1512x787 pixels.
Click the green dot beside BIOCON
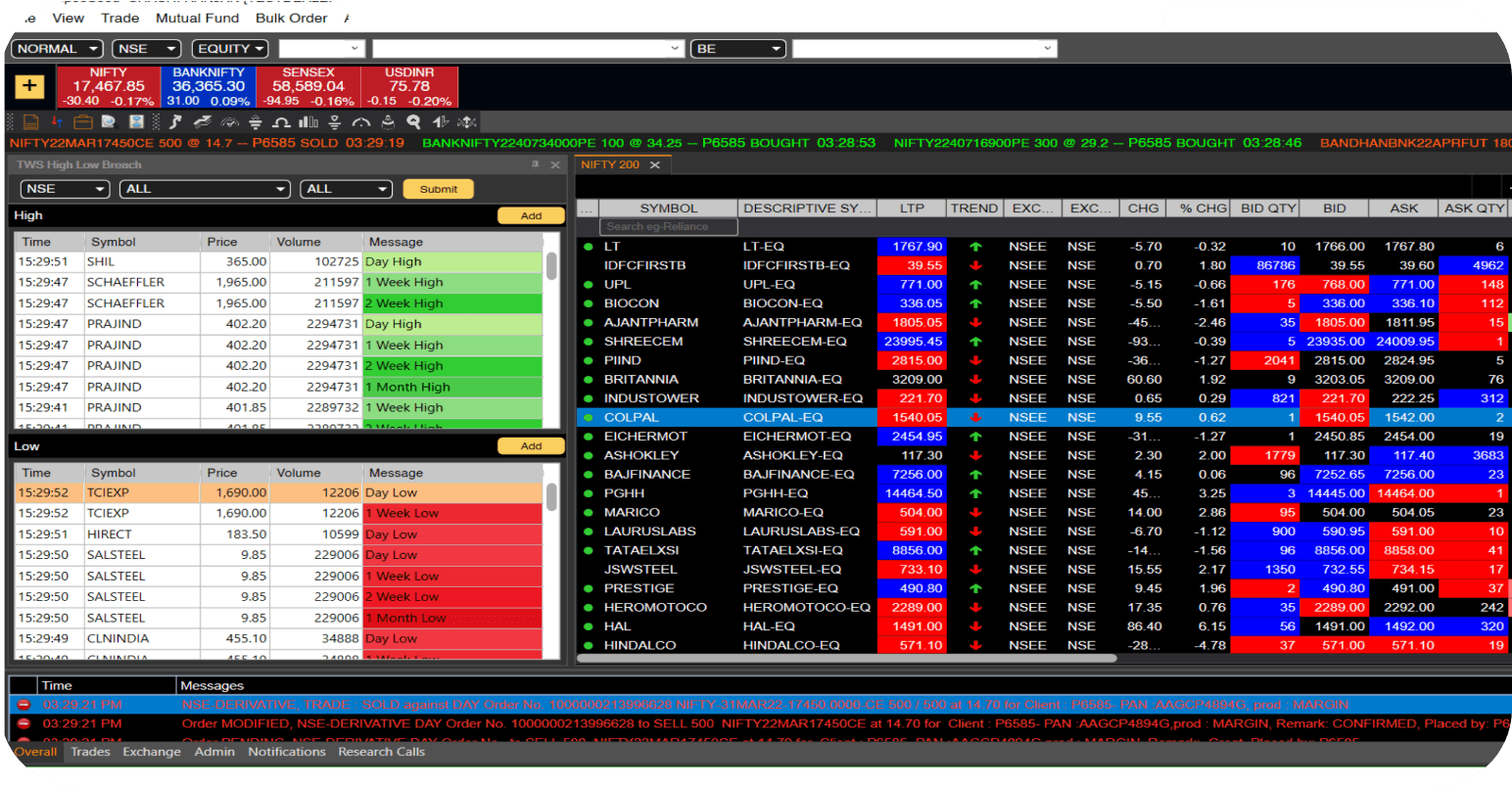pyautogui.click(x=589, y=303)
